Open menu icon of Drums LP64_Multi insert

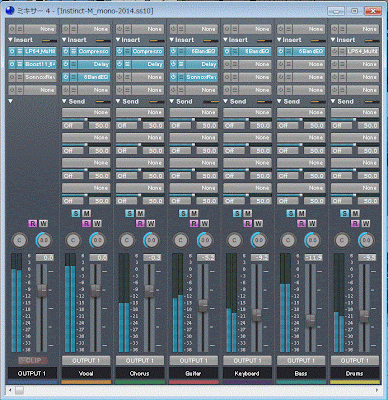(342, 51)
